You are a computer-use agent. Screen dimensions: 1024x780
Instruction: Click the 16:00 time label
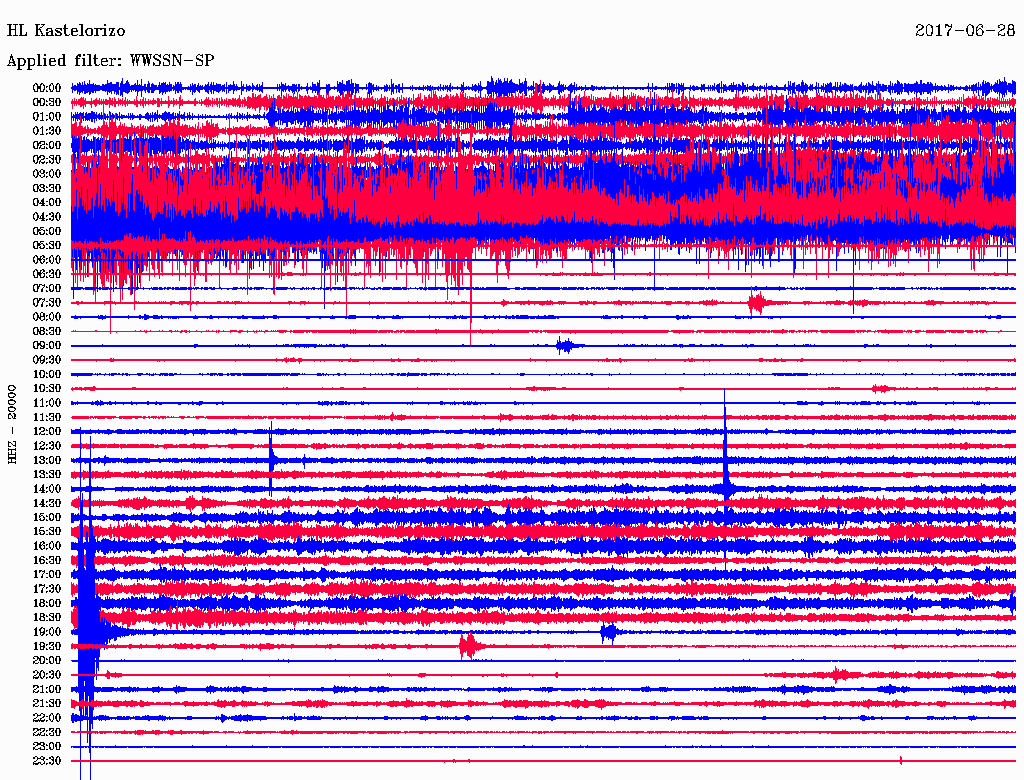[47, 546]
